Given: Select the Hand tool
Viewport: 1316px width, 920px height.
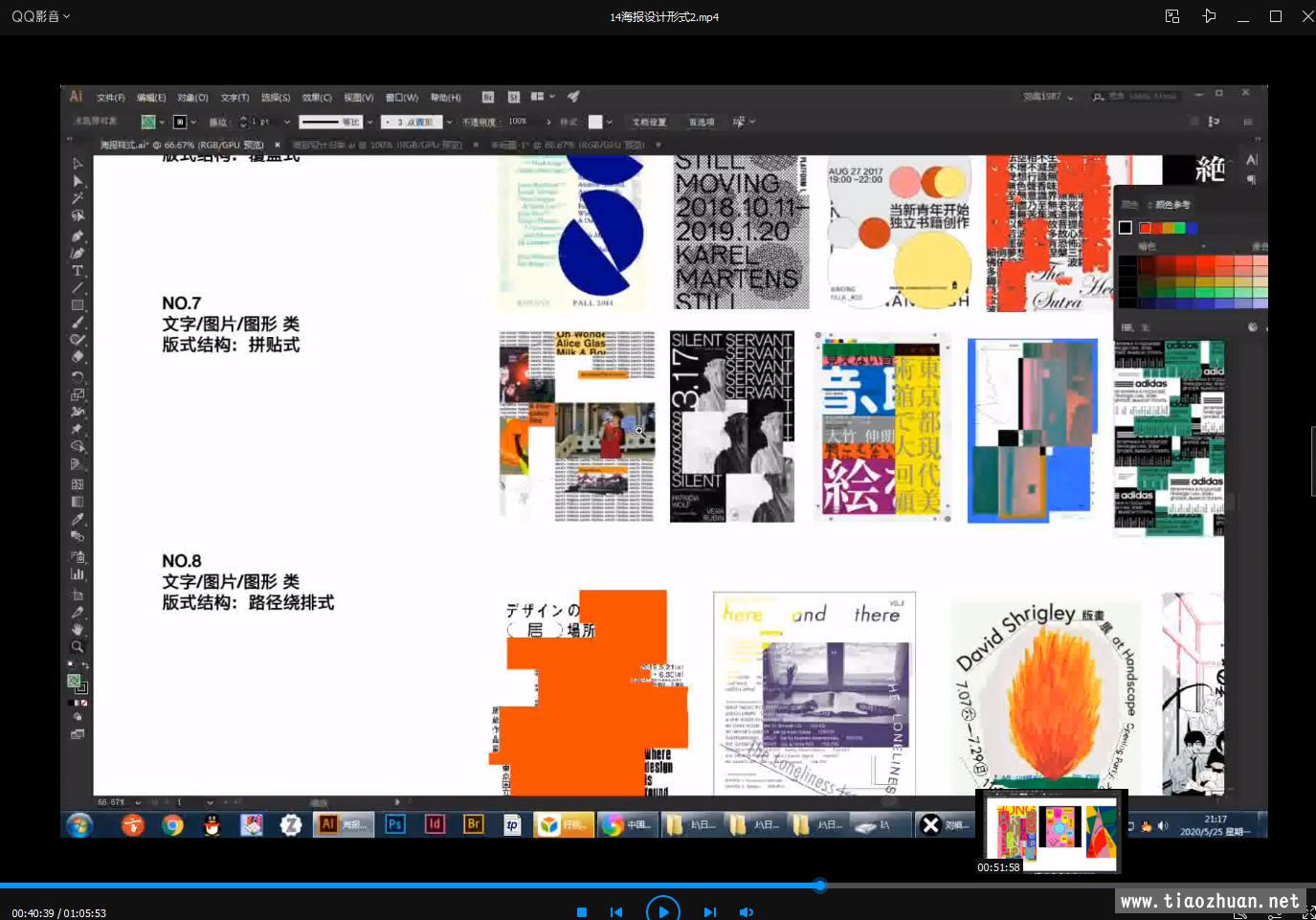Looking at the screenshot, I should coord(78,629).
